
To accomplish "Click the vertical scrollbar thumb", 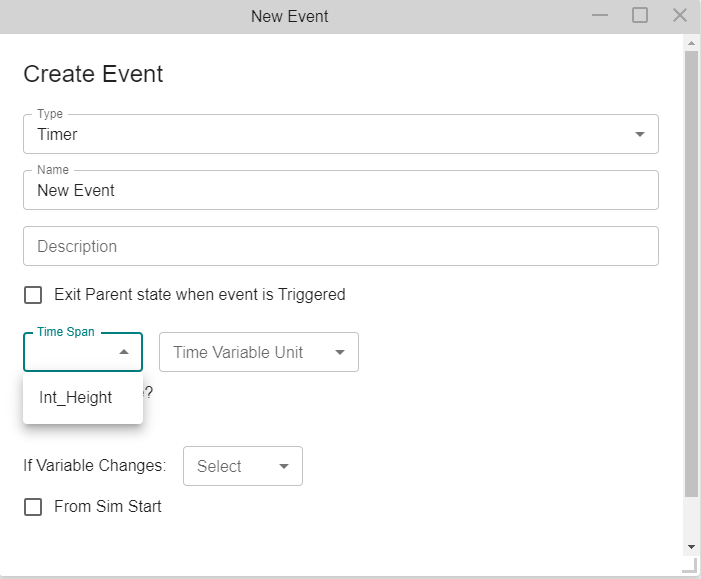I will coord(691,274).
